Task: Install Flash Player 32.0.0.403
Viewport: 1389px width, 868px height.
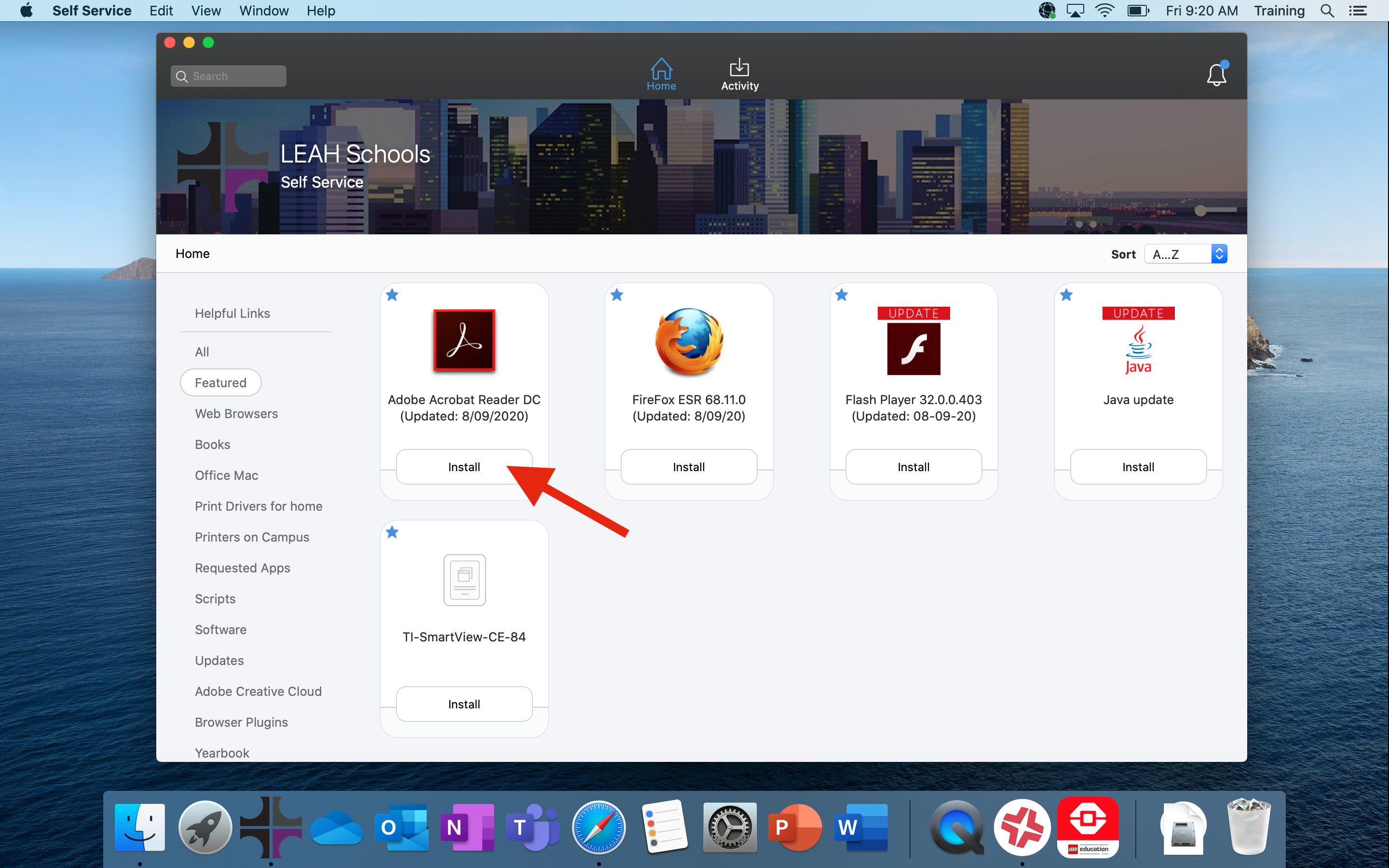Action: (914, 467)
